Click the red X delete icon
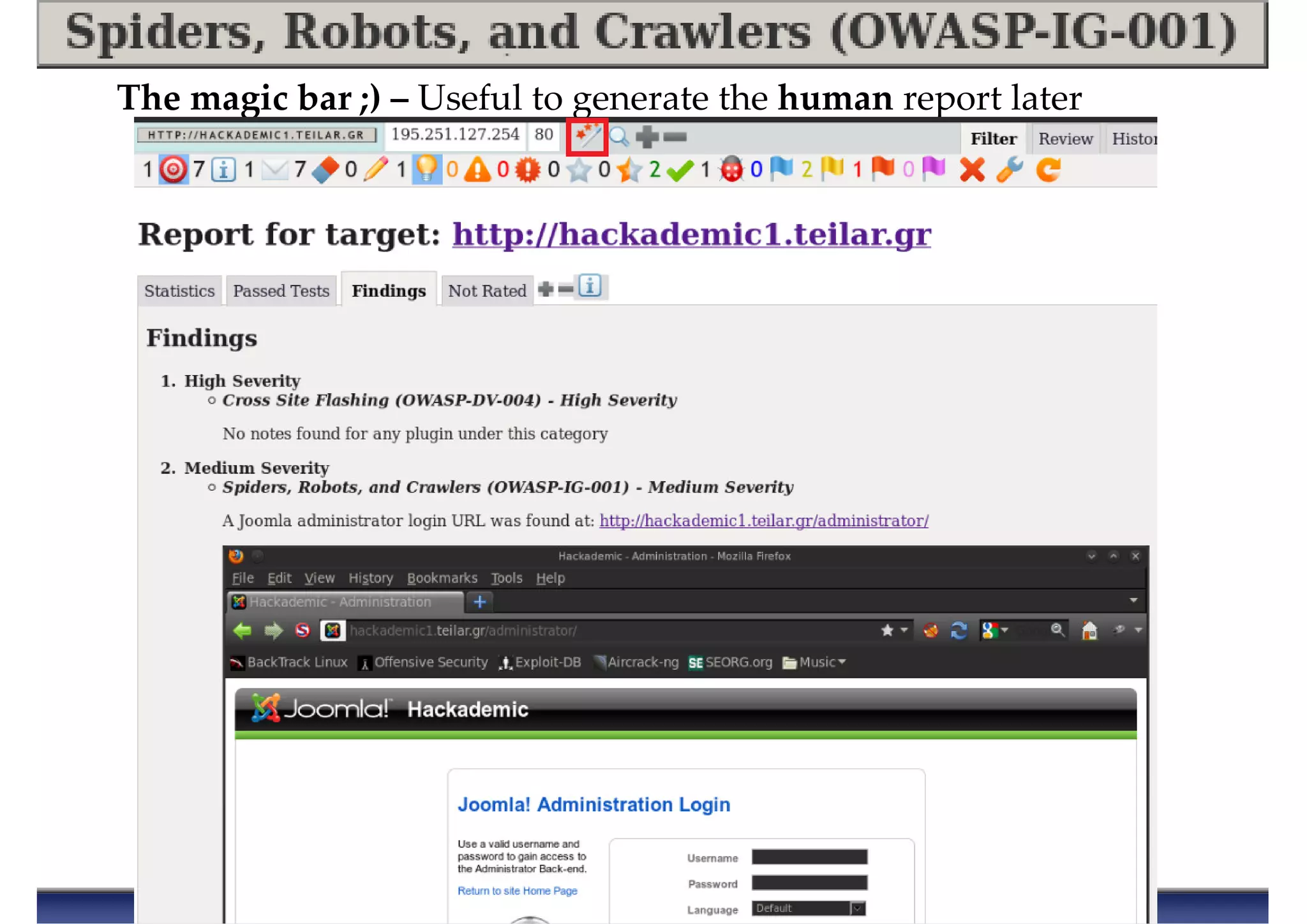The height and width of the screenshot is (924, 1307). [972, 170]
